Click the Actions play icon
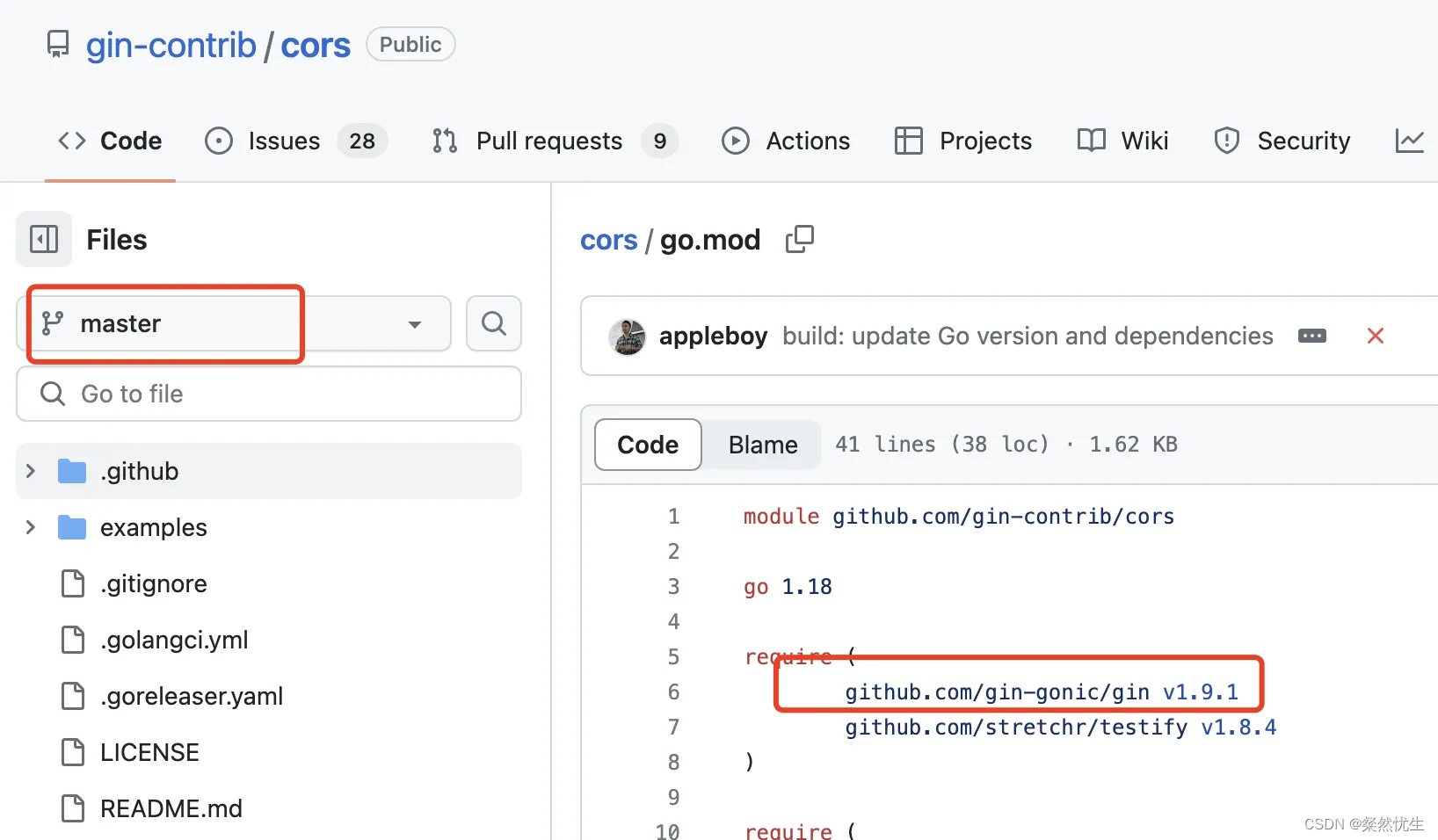This screenshot has height=840, width=1438. click(x=736, y=141)
